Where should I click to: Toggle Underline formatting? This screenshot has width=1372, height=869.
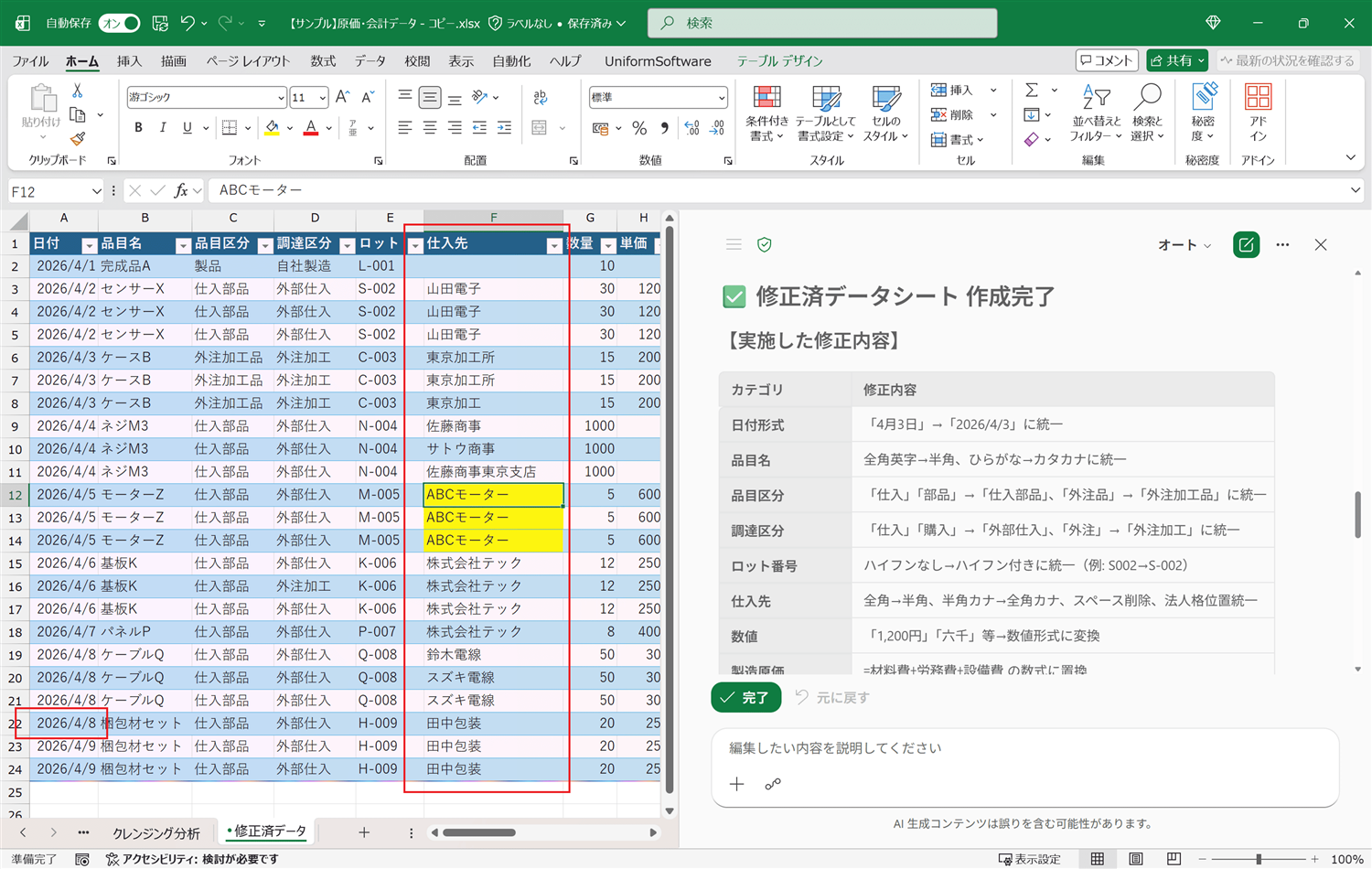[x=188, y=128]
